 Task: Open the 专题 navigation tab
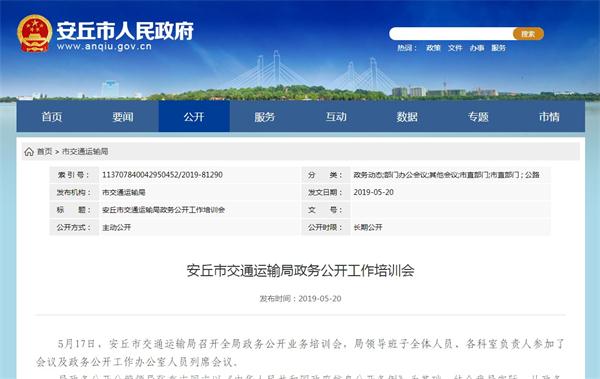478,117
